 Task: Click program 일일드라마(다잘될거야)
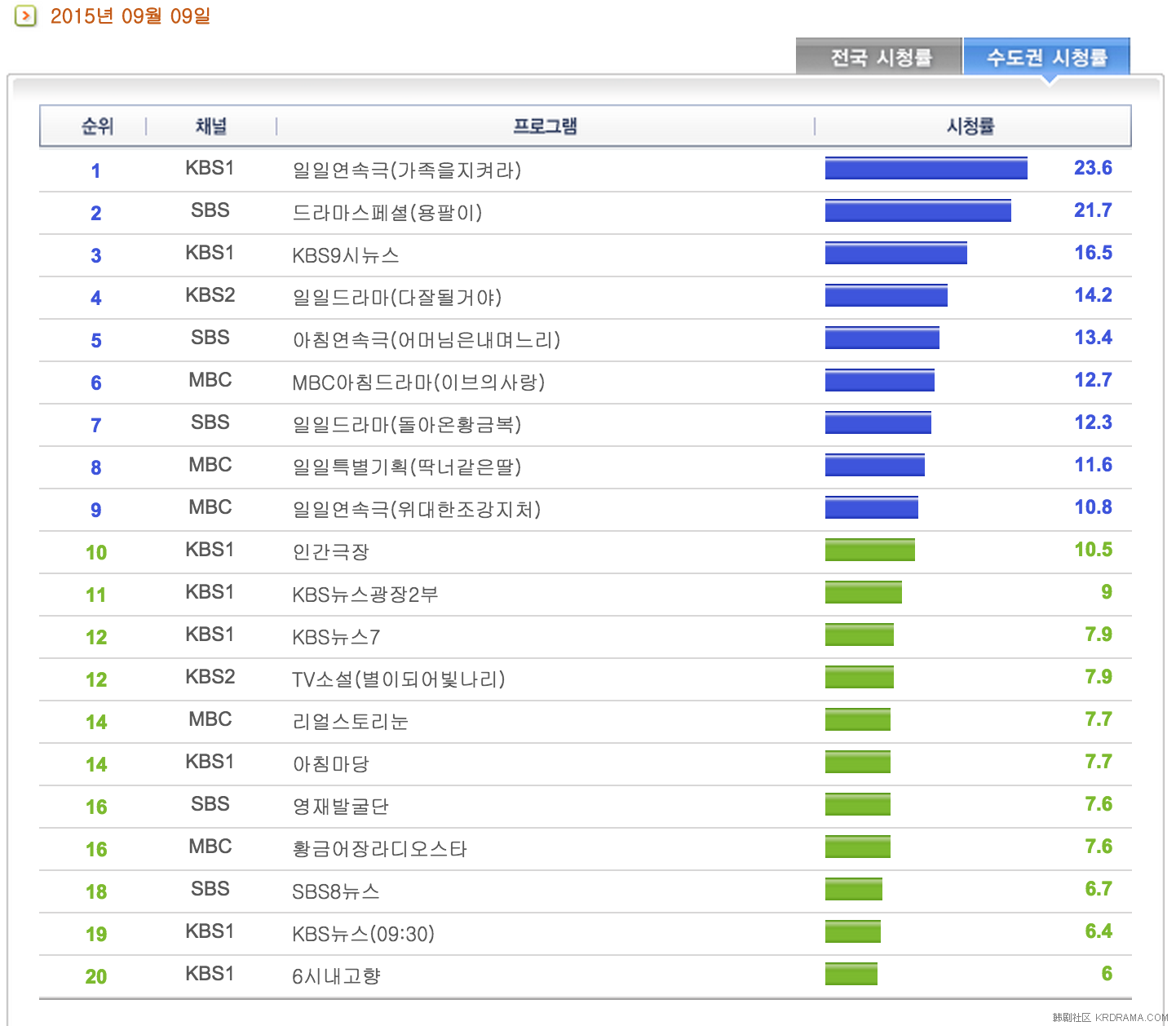[x=396, y=297]
